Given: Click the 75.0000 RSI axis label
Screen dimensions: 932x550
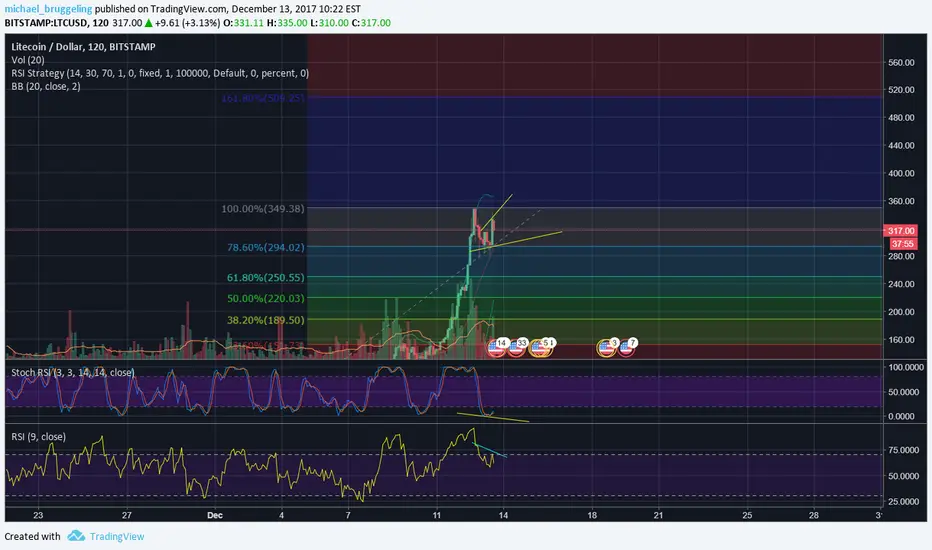Looking at the screenshot, I should click(x=902, y=450).
